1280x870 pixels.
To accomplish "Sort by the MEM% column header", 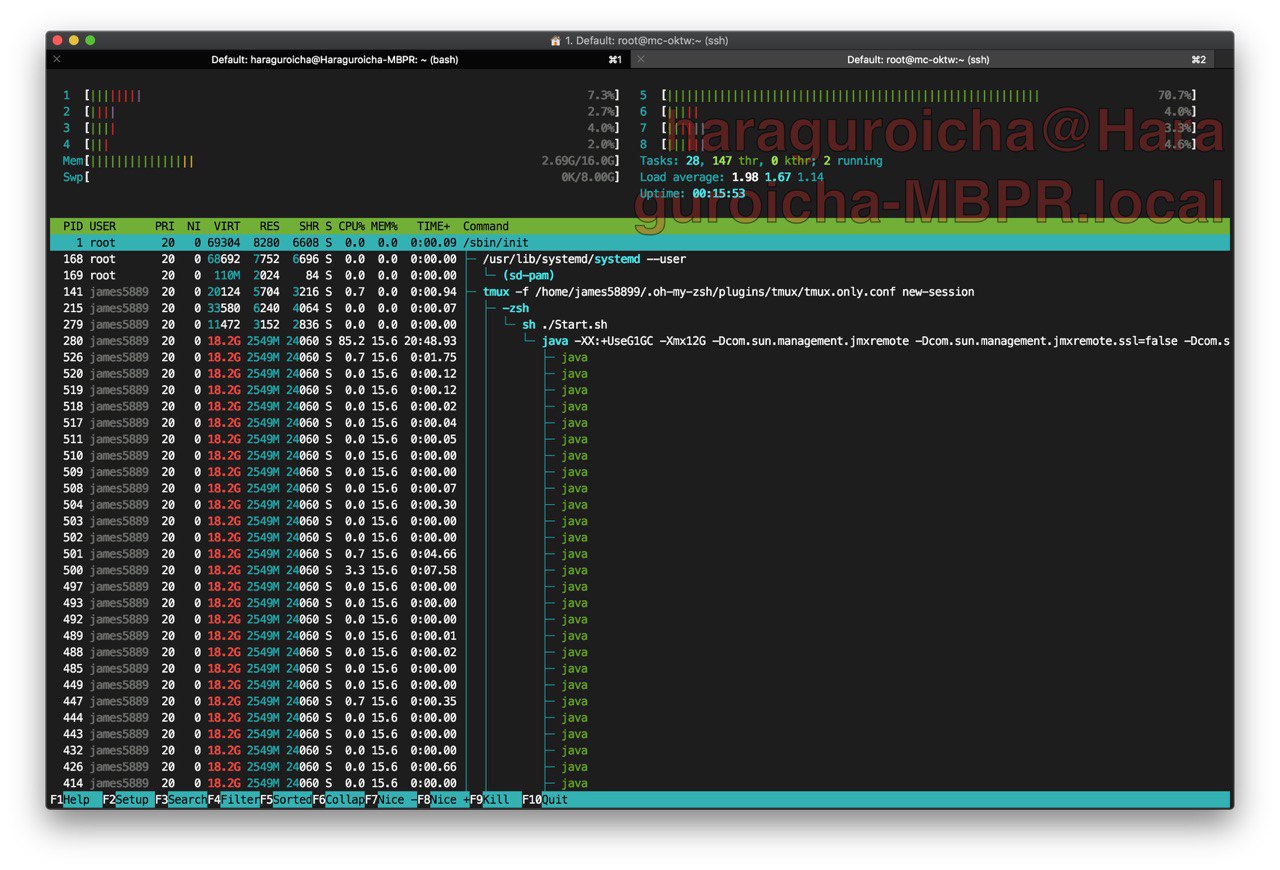I will (384, 227).
